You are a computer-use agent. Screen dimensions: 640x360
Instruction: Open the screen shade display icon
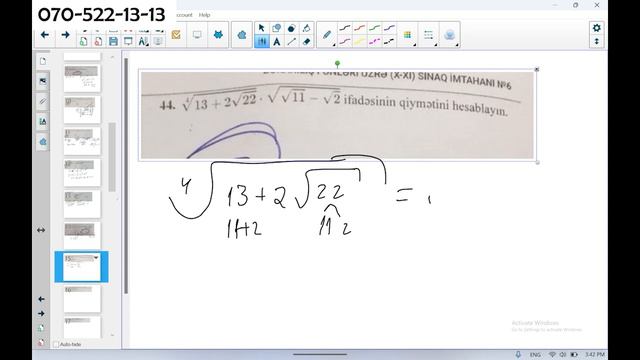click(128, 41)
